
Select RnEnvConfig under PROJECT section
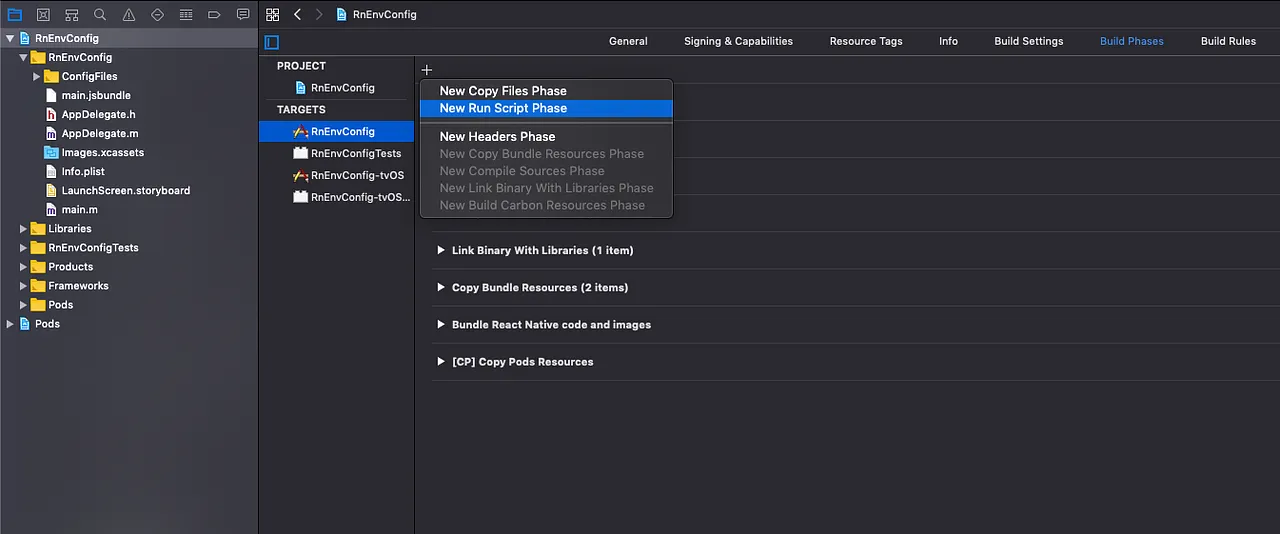(x=336, y=88)
